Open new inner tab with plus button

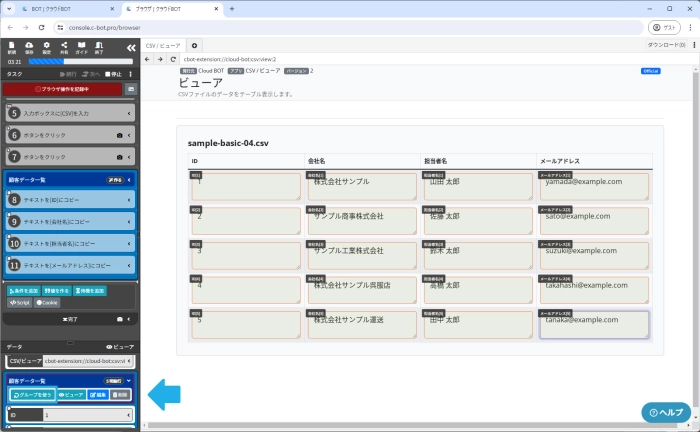tap(195, 45)
